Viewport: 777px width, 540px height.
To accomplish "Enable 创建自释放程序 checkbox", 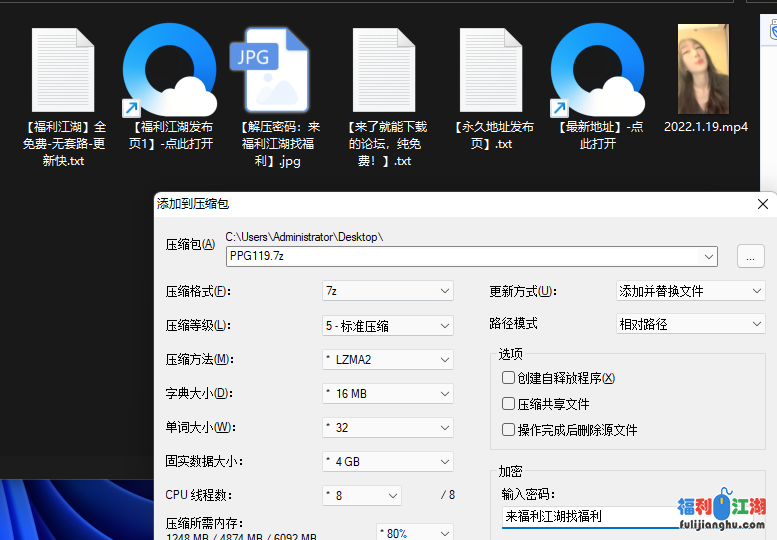I will (509, 378).
